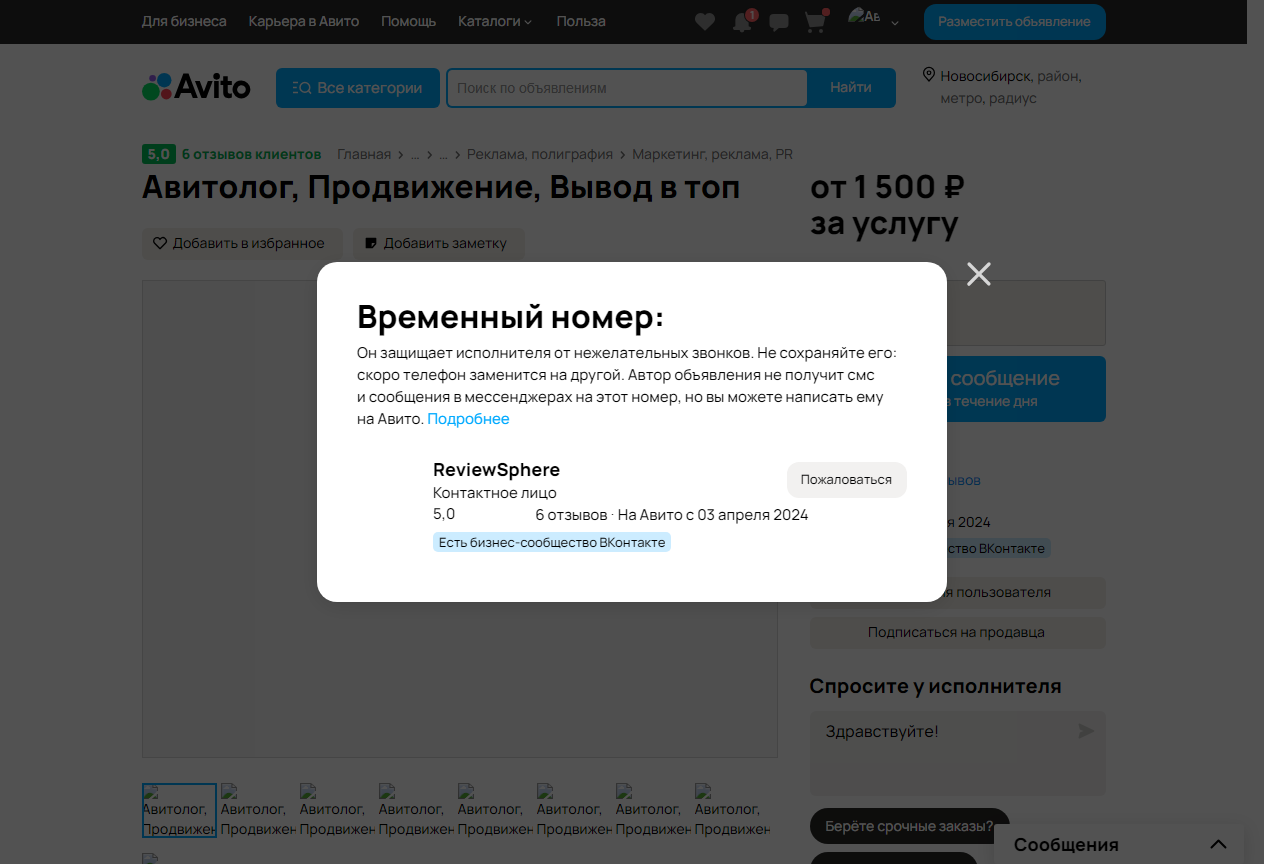Click send arrow in Здравствуйте message box
The height and width of the screenshot is (864, 1264).
coord(1085,731)
